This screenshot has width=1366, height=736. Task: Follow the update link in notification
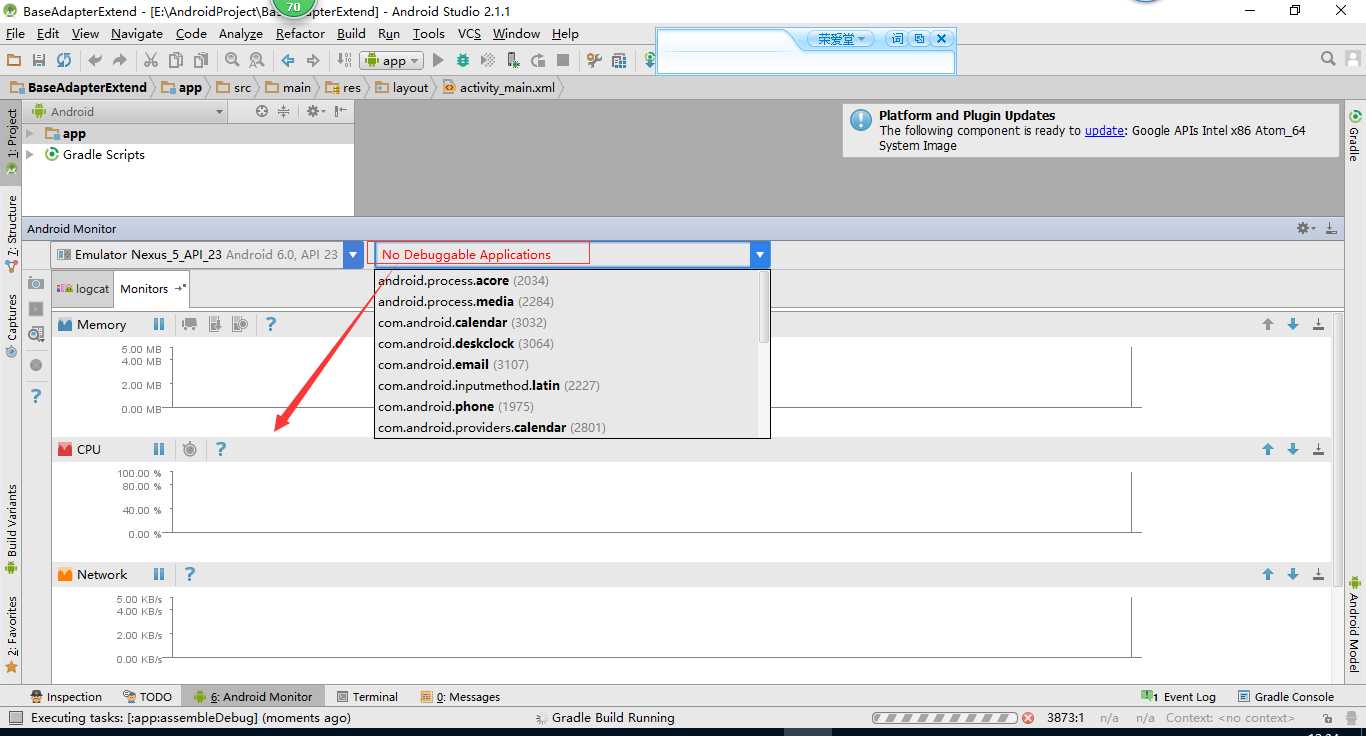tap(1104, 130)
